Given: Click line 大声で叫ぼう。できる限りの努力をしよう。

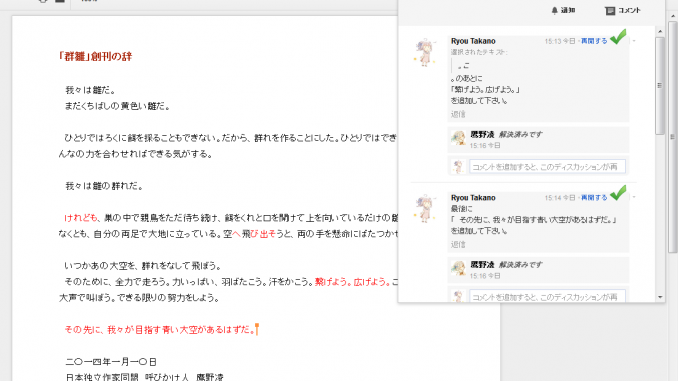Looking at the screenshot, I should pyautogui.click(x=139, y=298).
